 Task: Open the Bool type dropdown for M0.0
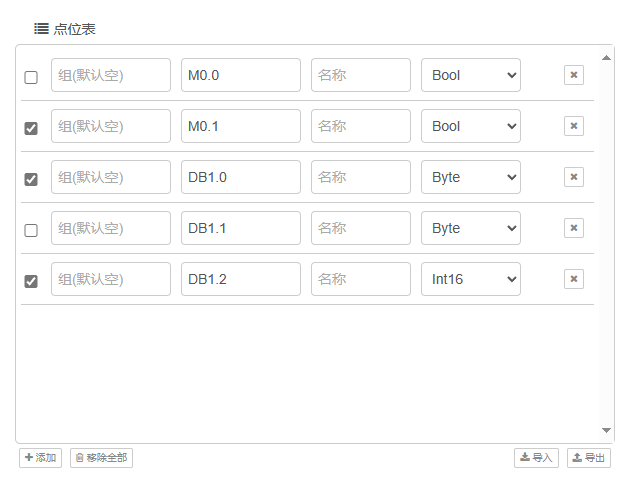(x=470, y=75)
